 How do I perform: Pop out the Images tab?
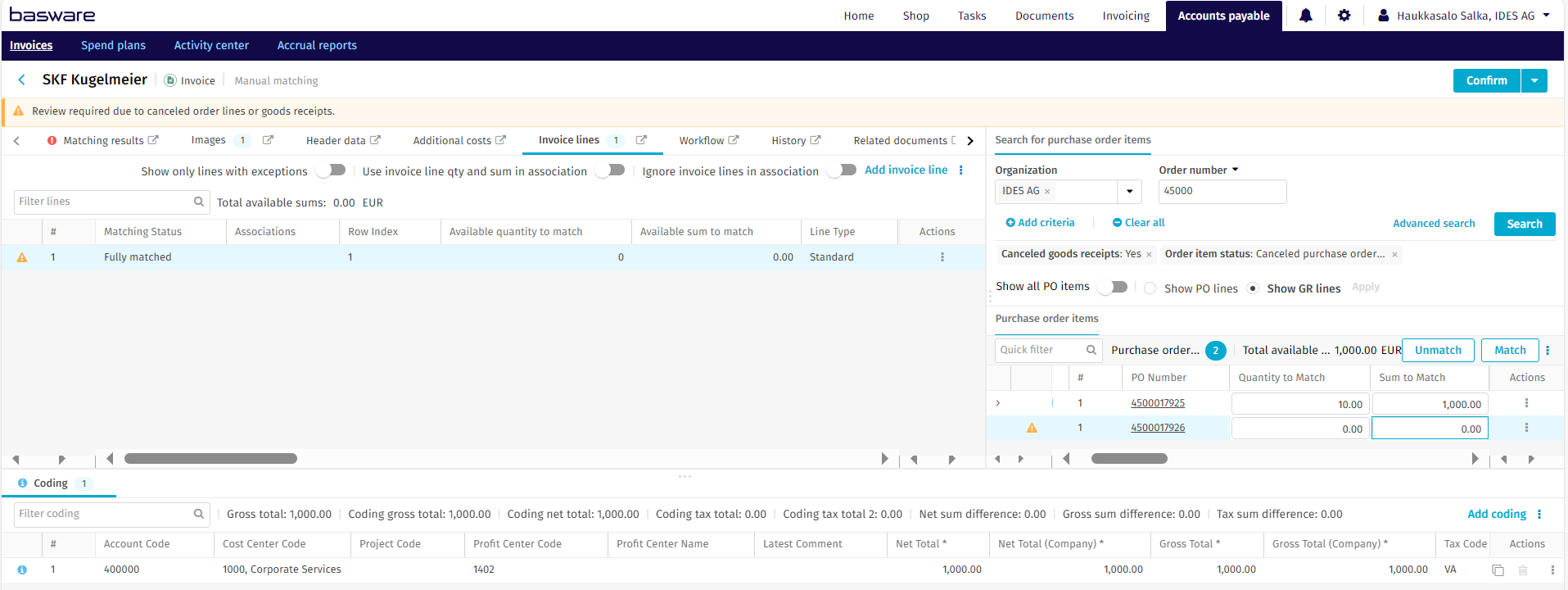(x=268, y=140)
